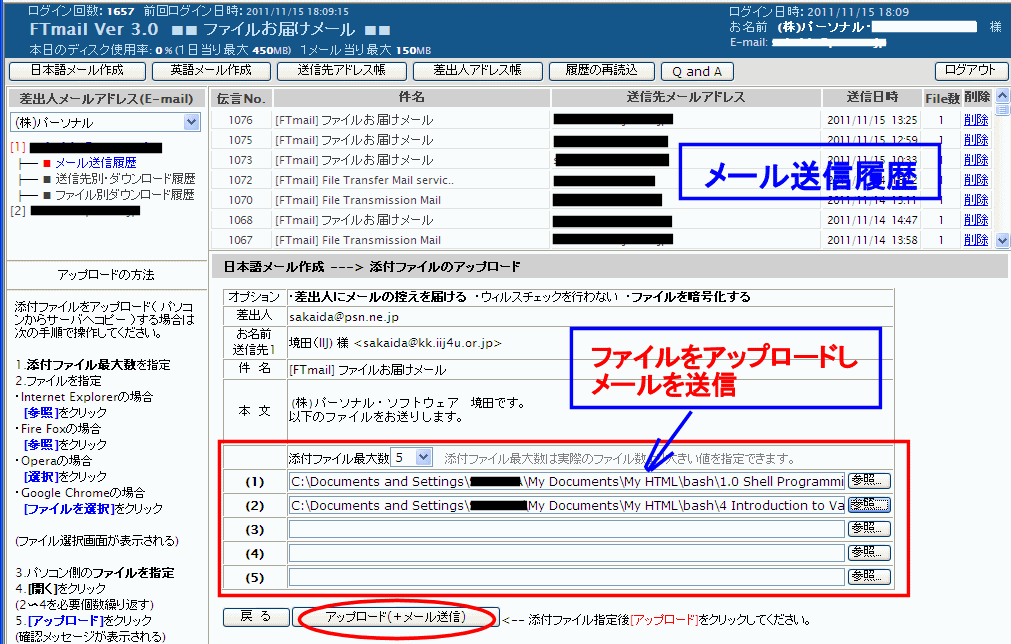This screenshot has height=644, width=1011.
Task: Select 送信先別・ダウンロード履歴 tree item
Action: point(125,179)
